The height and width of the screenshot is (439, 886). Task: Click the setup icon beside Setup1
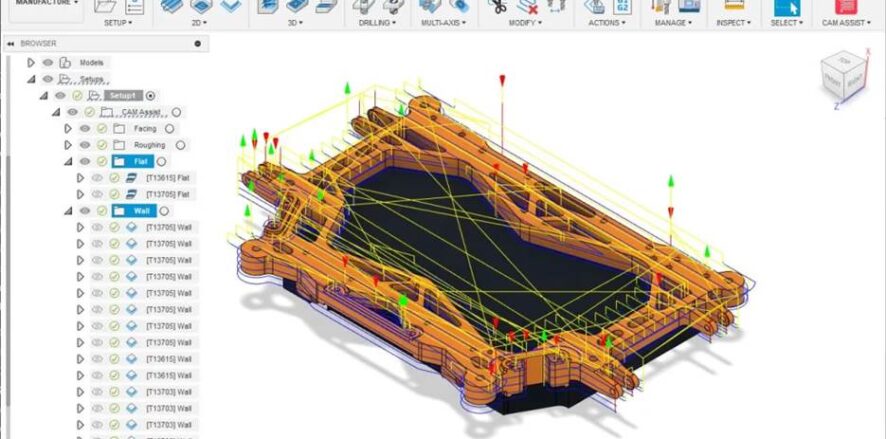click(94, 95)
